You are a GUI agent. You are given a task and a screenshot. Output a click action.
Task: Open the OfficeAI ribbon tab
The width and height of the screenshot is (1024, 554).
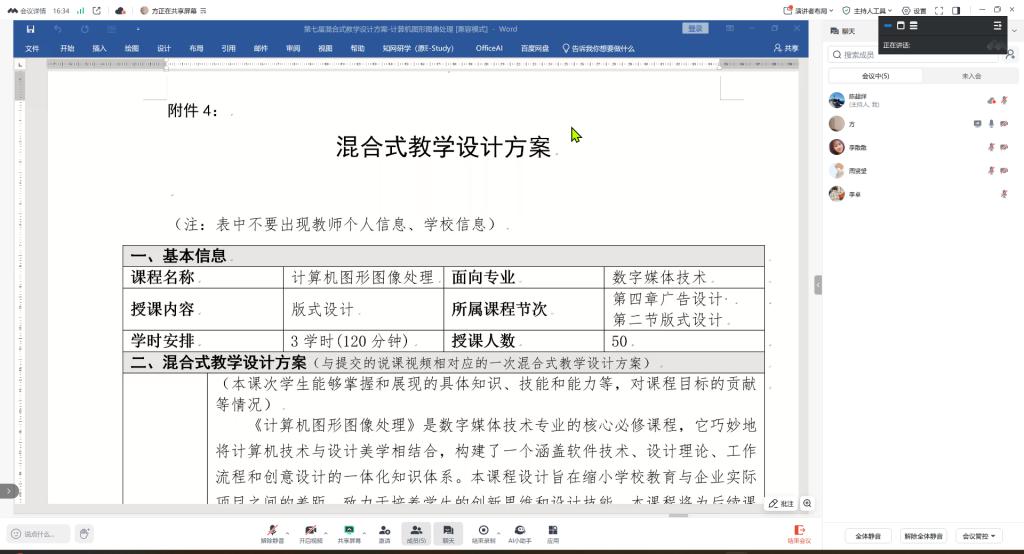click(x=489, y=48)
